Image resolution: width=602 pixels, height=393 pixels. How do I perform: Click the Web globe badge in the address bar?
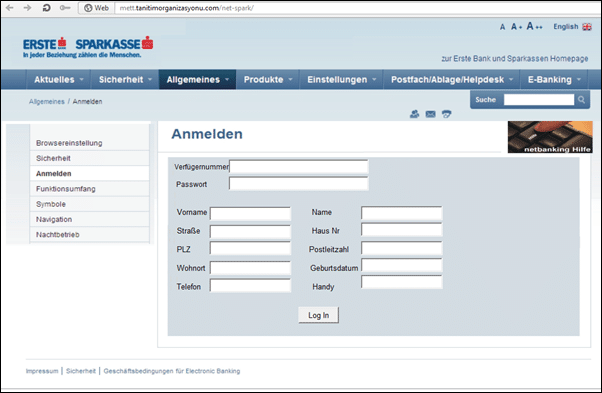click(96, 8)
